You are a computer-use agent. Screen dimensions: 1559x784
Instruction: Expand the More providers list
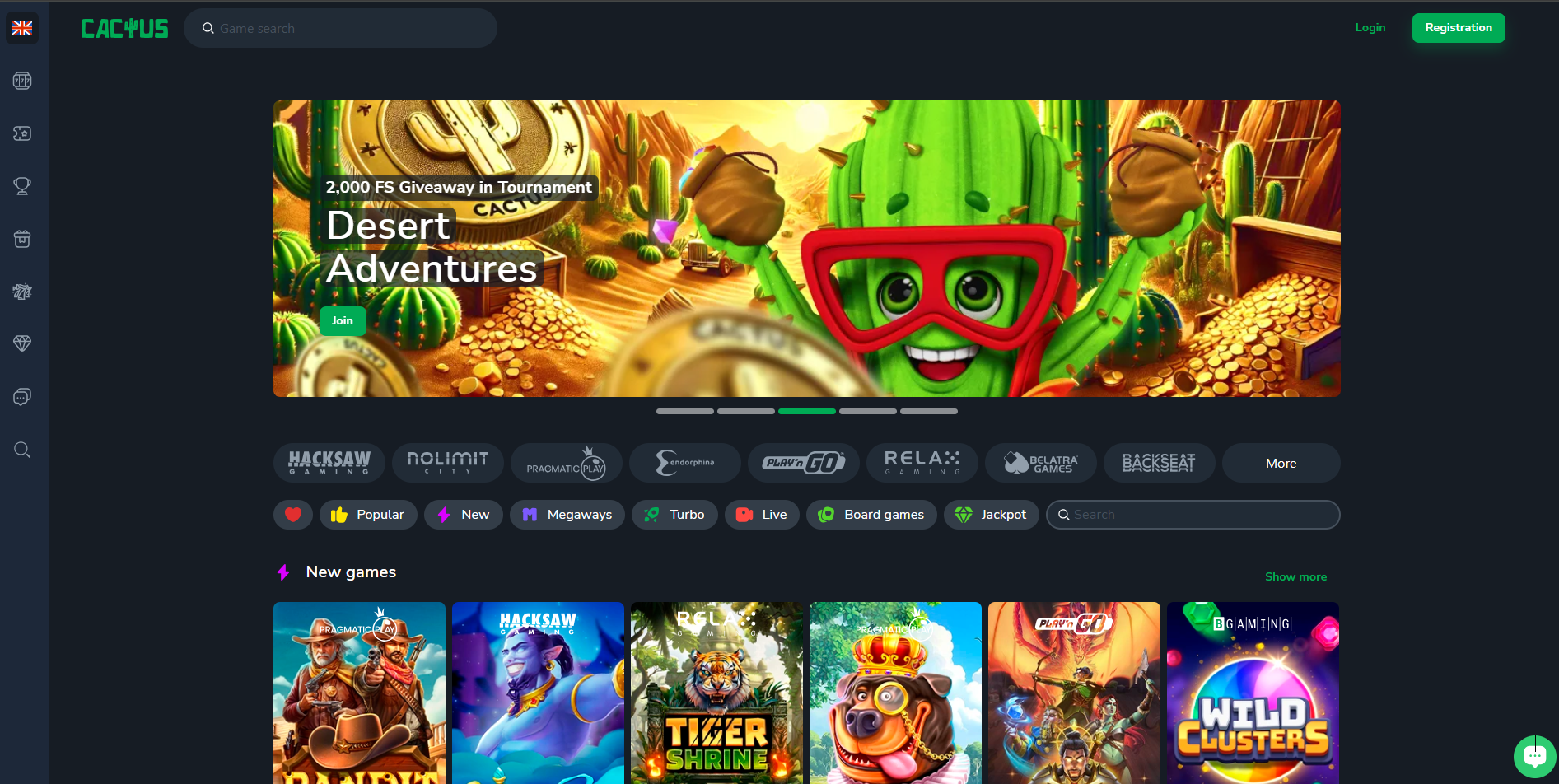[1281, 463]
